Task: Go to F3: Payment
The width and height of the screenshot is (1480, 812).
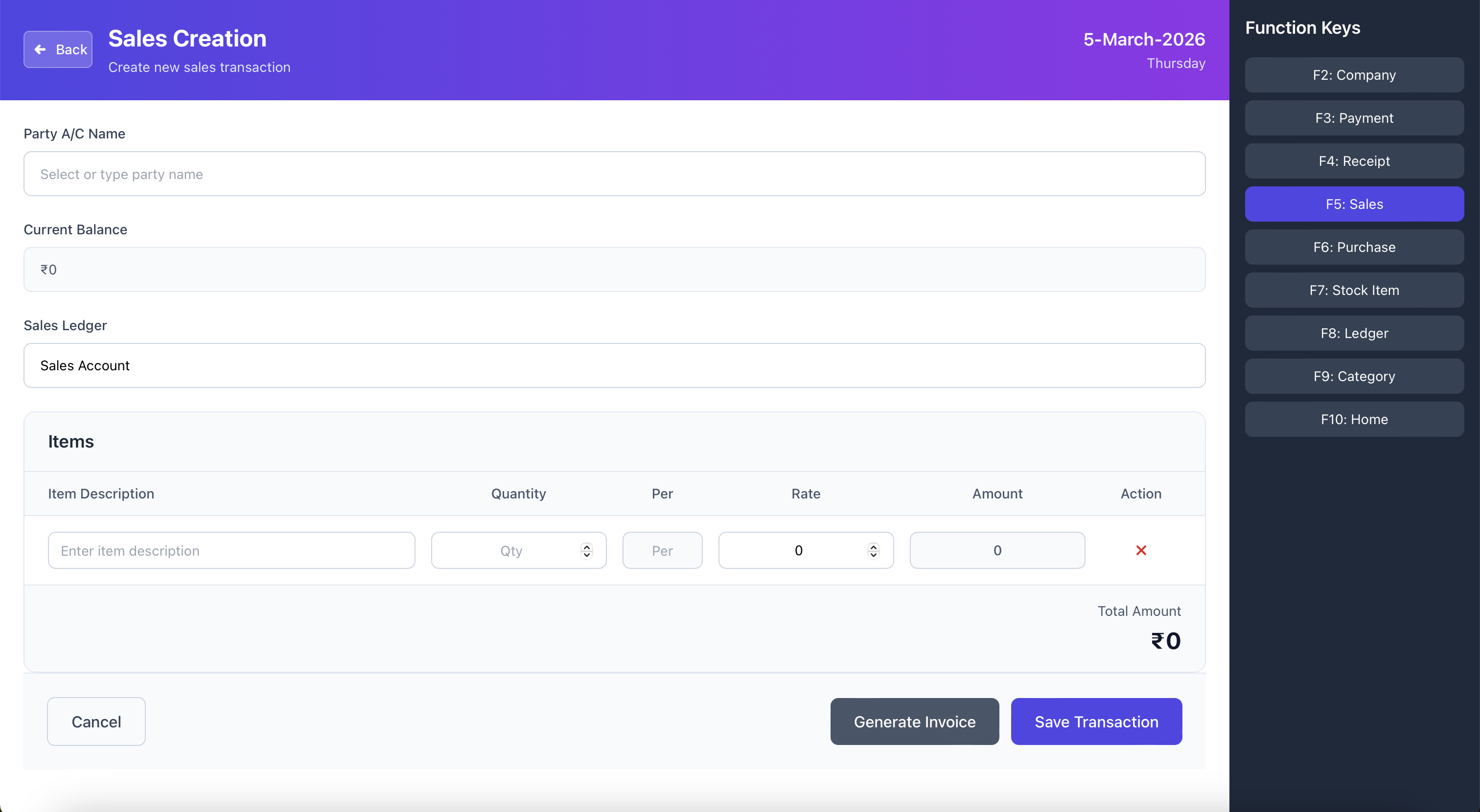Action: point(1354,118)
